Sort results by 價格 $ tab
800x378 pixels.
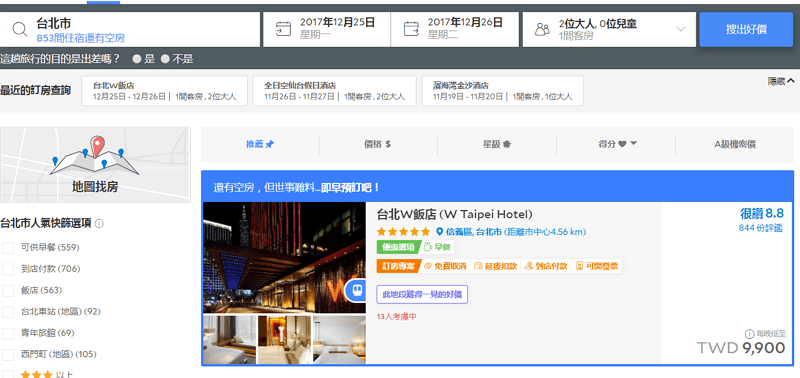click(x=378, y=144)
